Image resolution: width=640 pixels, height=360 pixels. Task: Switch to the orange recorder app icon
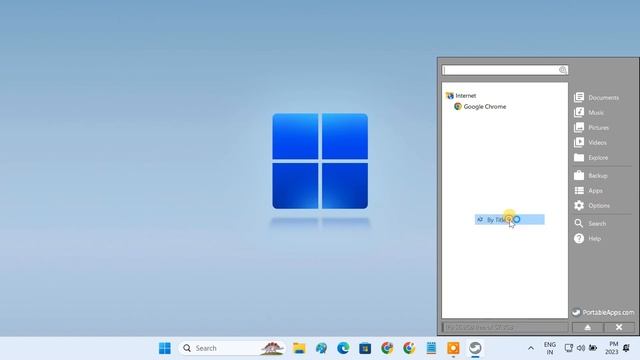point(453,348)
